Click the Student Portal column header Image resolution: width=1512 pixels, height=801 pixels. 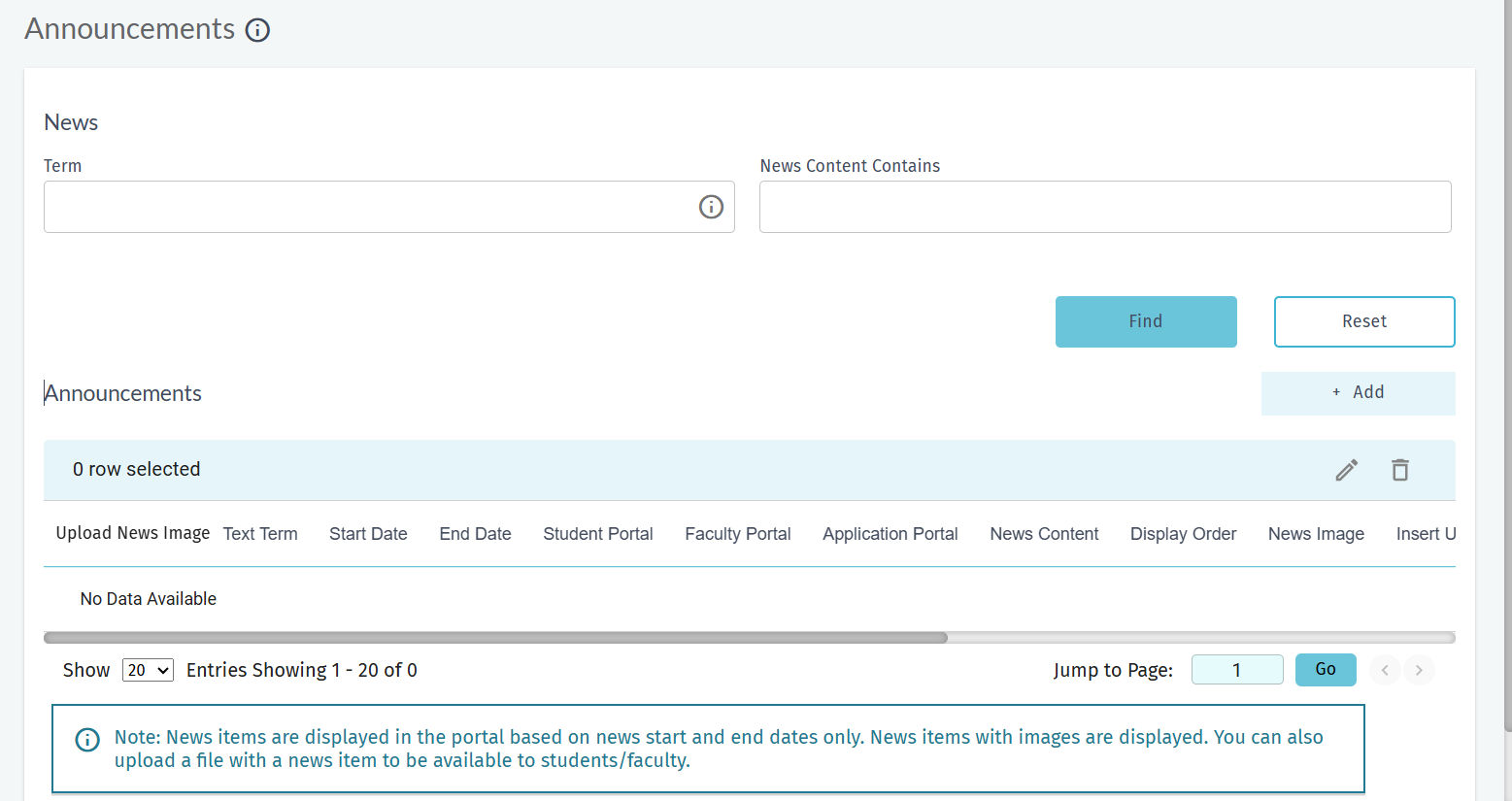point(598,534)
